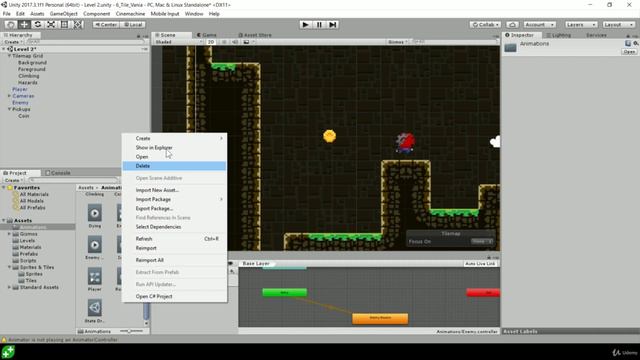Select the Scale tool in toolbar
The height and width of the screenshot is (360, 640).
51,24
